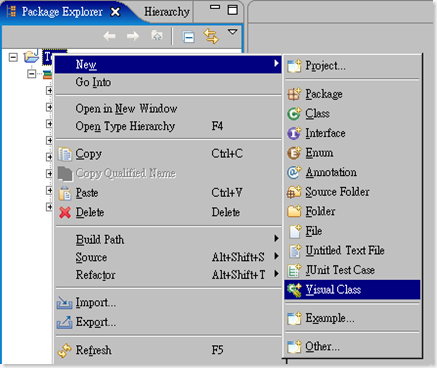Open the New submenu
Viewport: 437px width, 368px height.
pos(168,64)
